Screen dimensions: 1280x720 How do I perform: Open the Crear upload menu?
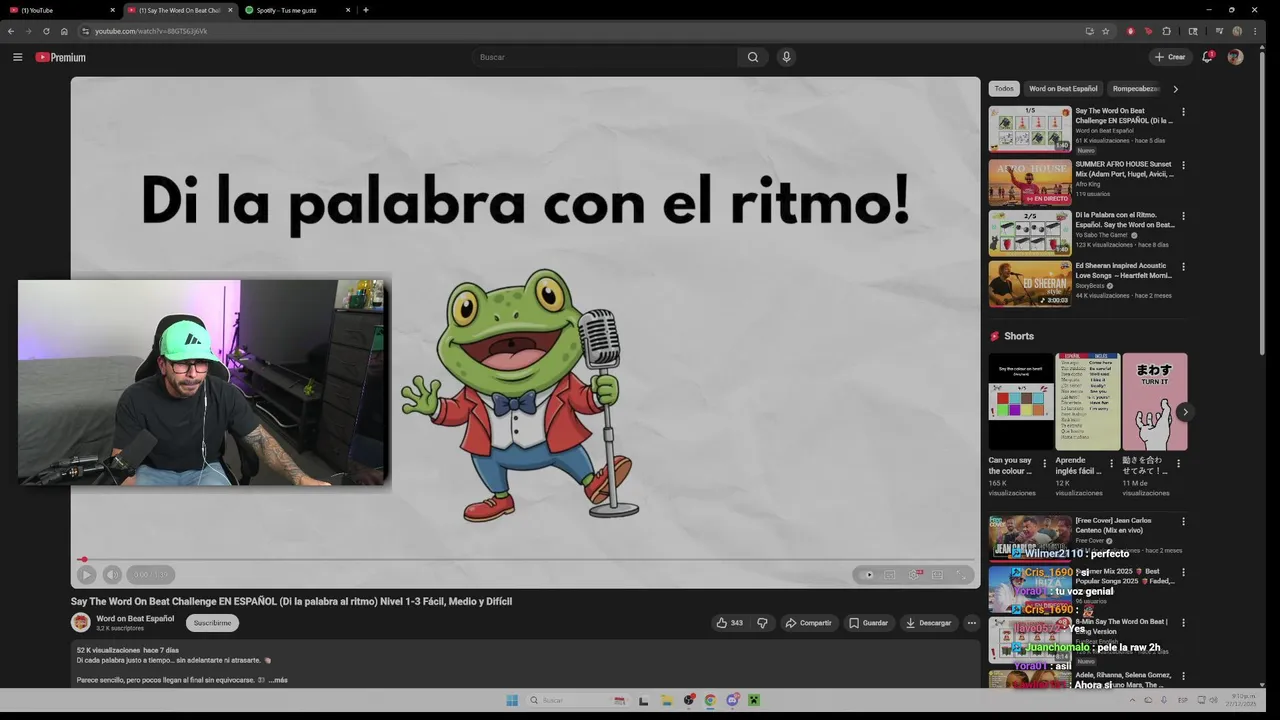[1170, 57]
